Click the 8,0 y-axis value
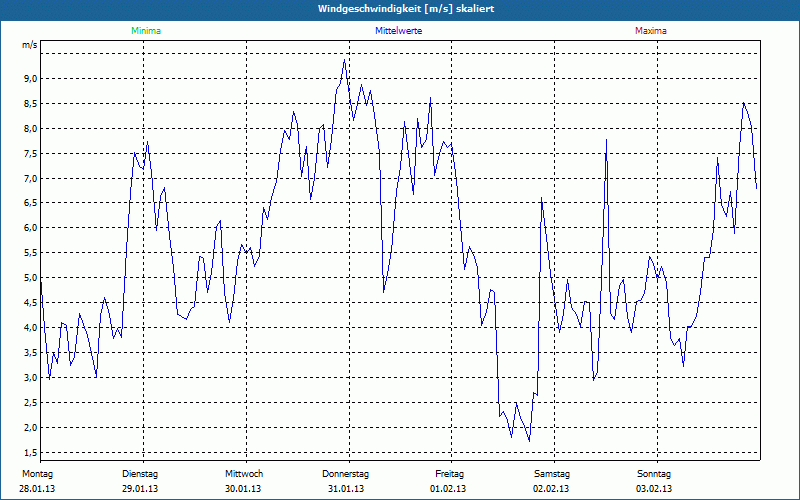This screenshot has height=500, width=800. pyautogui.click(x=31, y=129)
